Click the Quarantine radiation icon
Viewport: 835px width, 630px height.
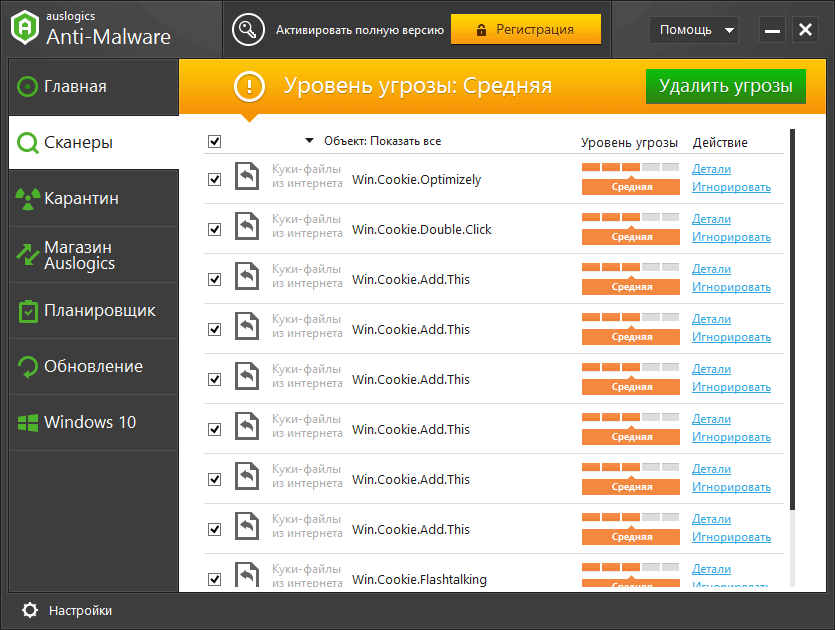tap(28, 199)
